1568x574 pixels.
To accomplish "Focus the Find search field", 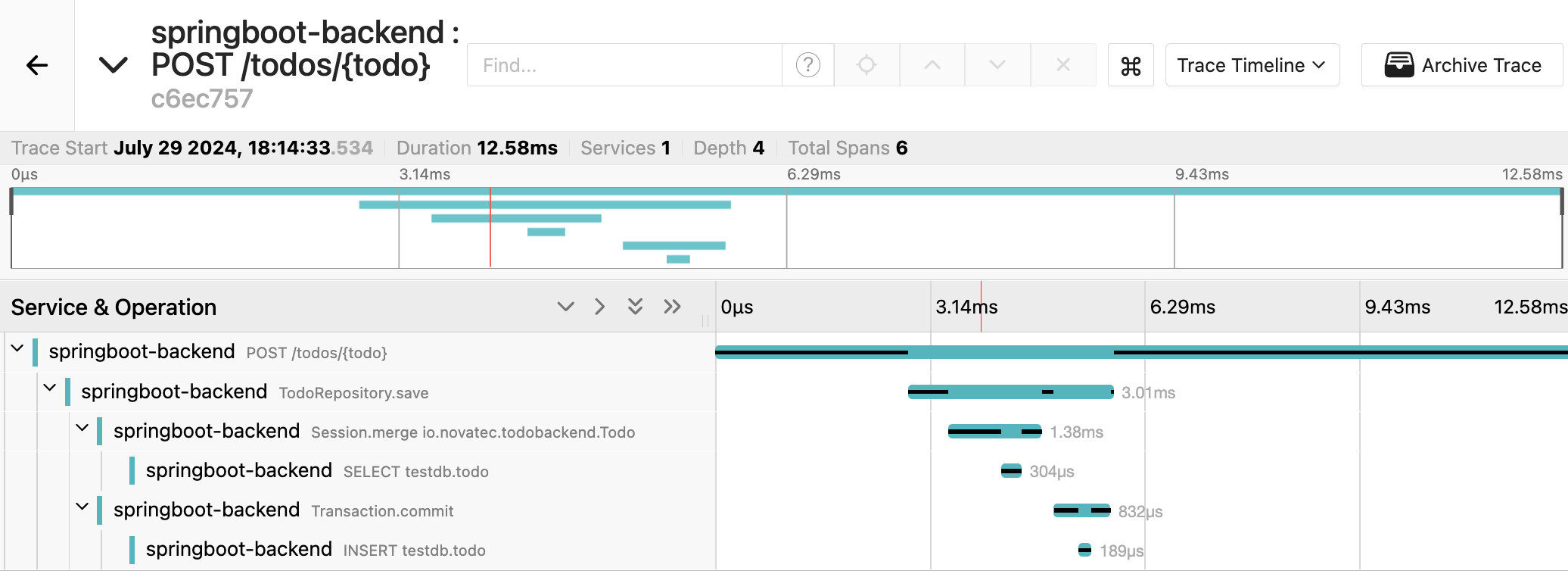I will pyautogui.click(x=624, y=65).
